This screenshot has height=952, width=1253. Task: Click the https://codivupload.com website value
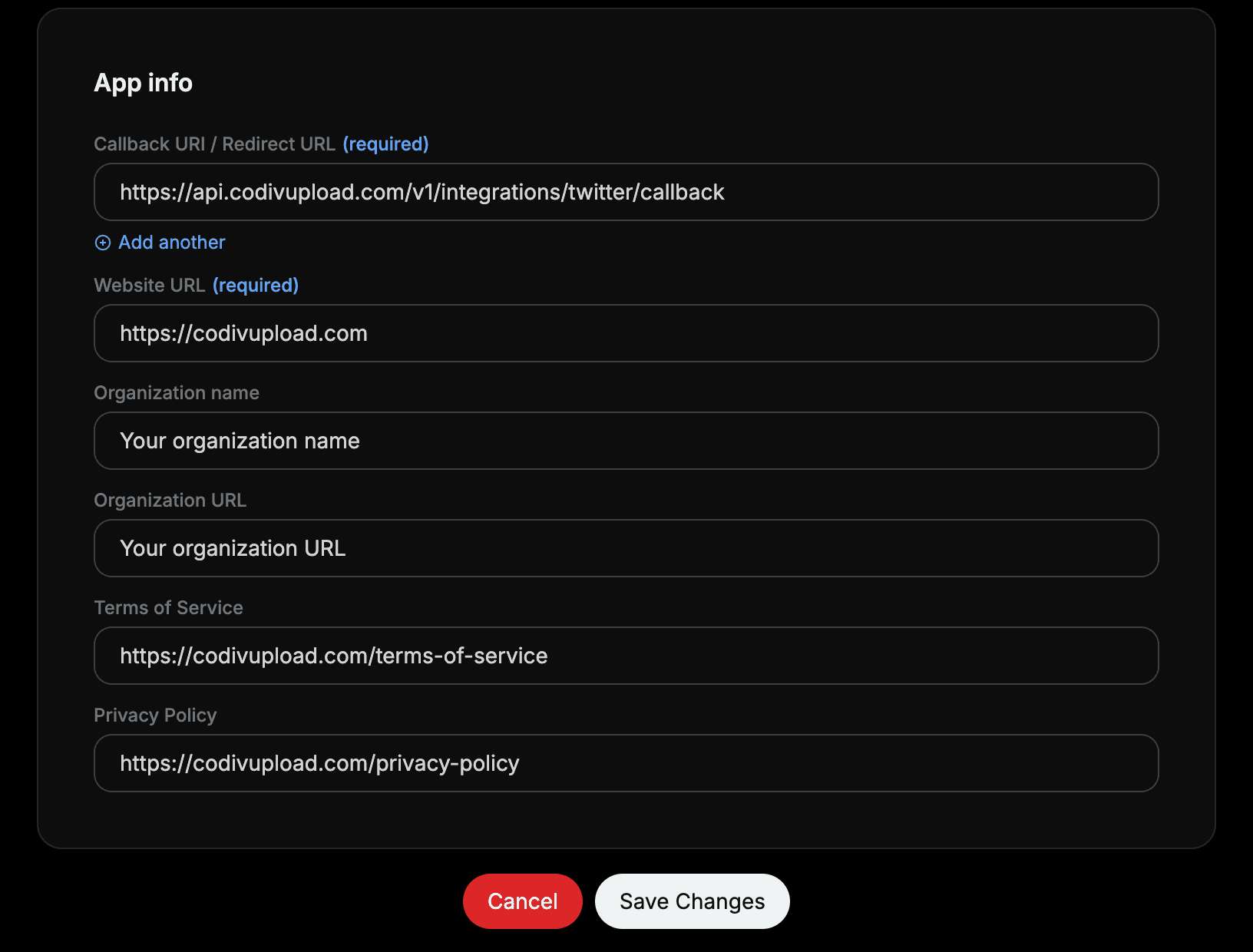[243, 333]
